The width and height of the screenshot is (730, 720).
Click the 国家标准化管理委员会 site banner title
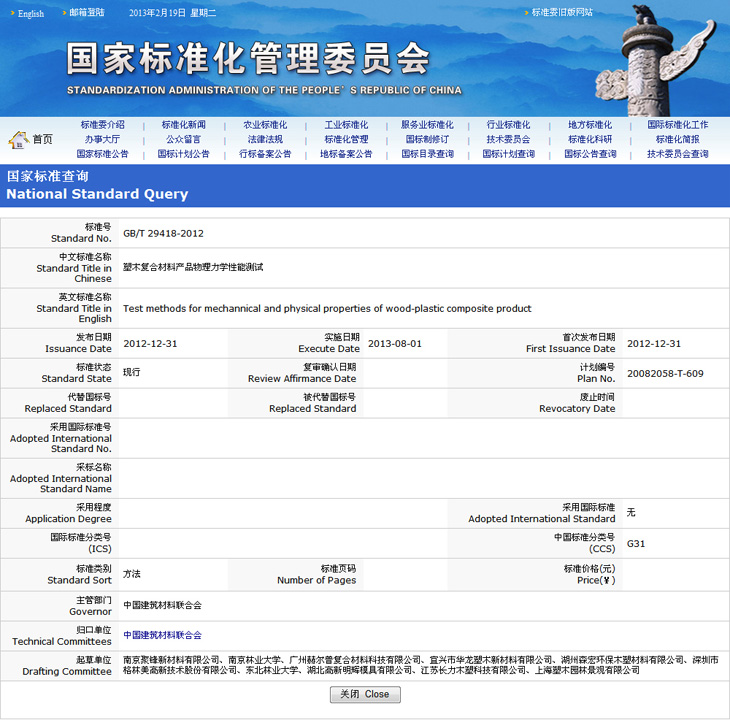click(248, 59)
